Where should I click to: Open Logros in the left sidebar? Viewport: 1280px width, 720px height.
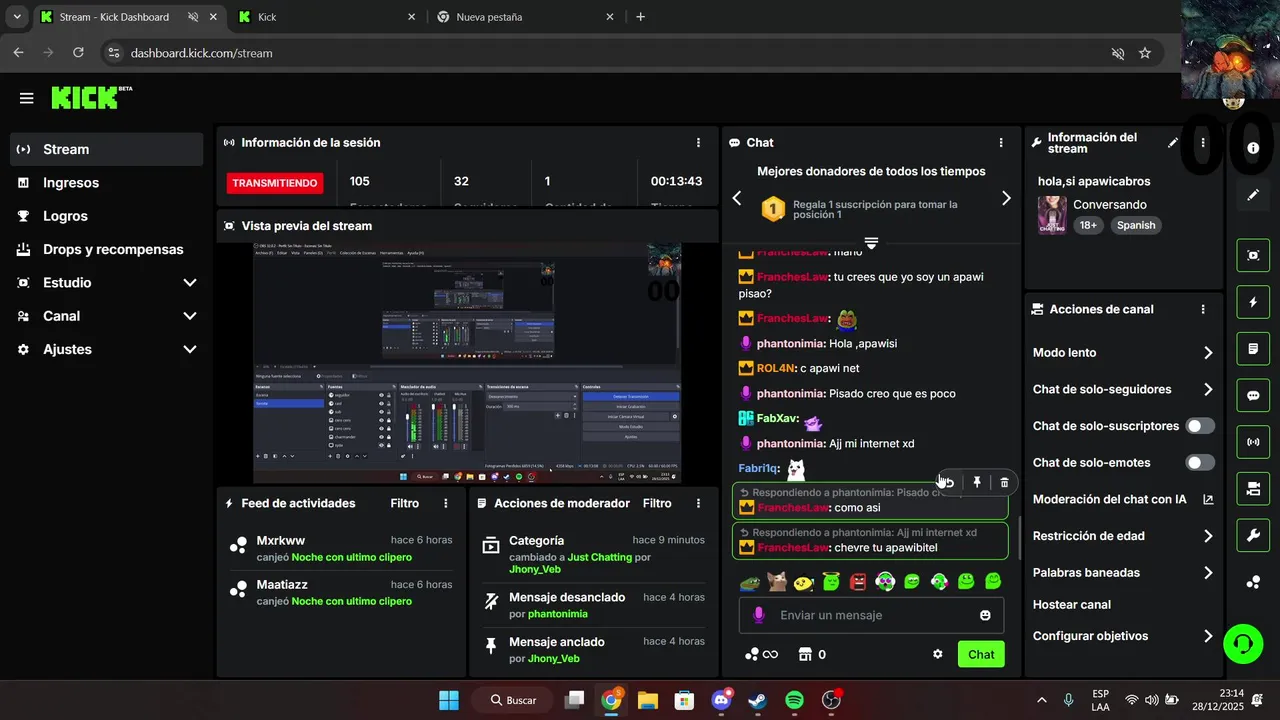tap(107, 216)
